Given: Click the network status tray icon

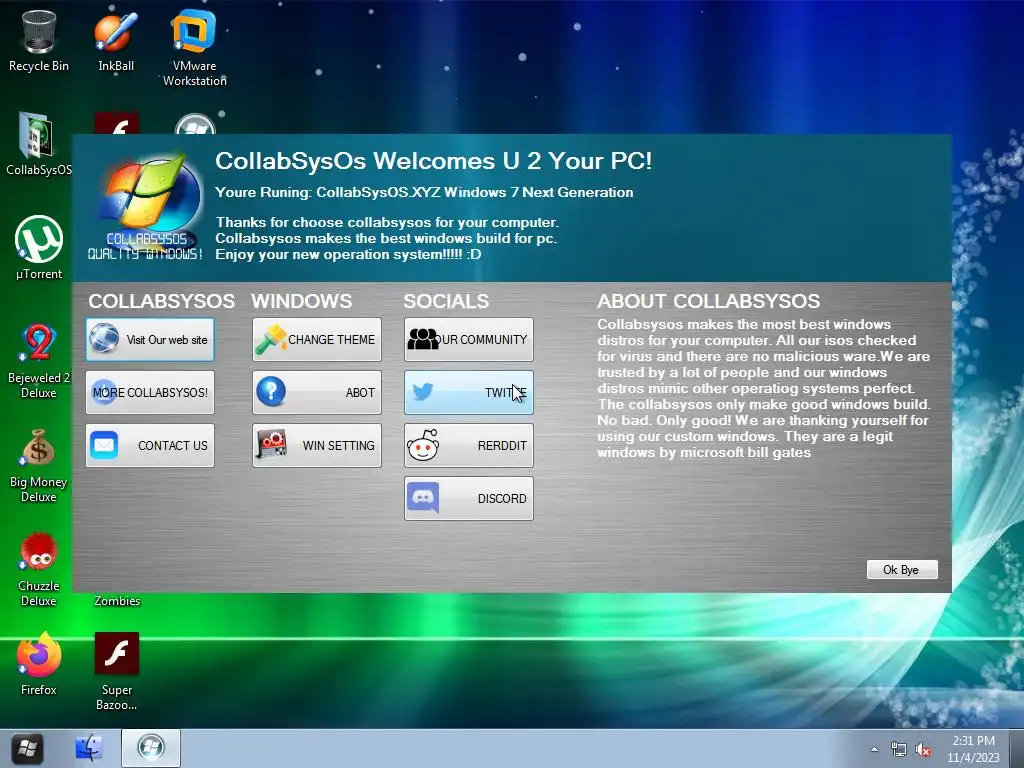Looking at the screenshot, I should (x=899, y=750).
